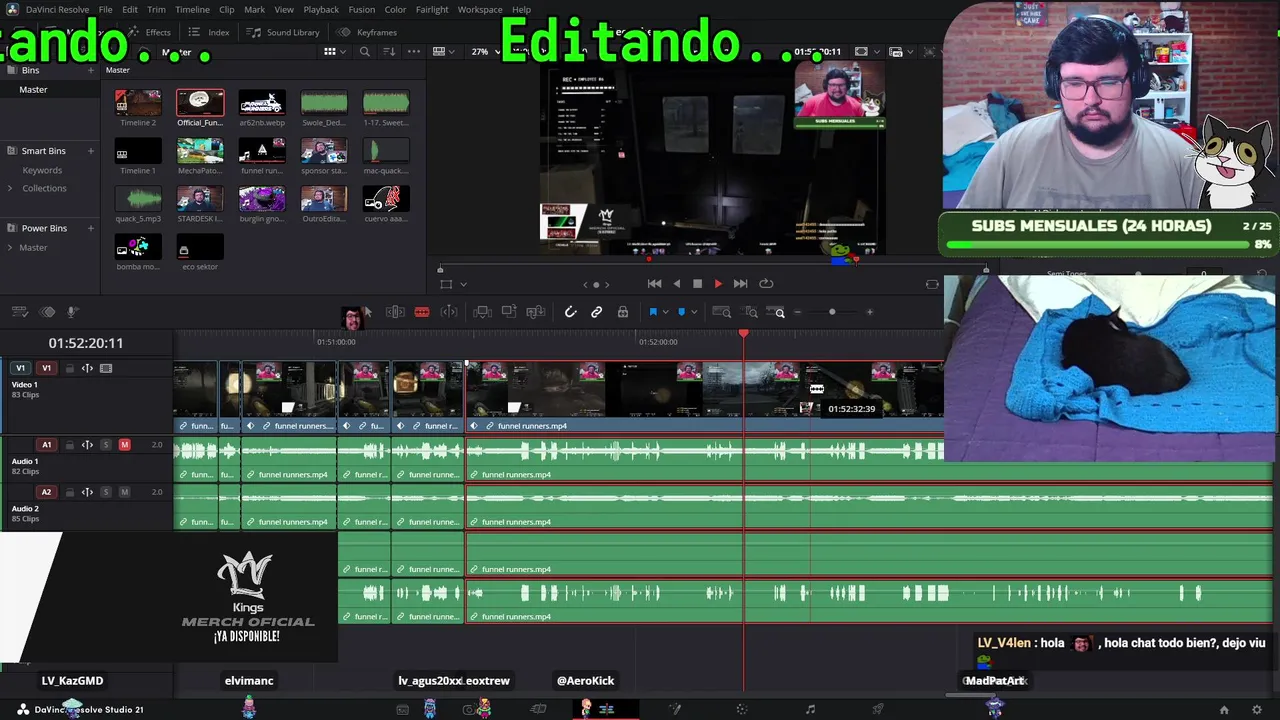
Task: Open the Edit menu
Action: click(x=130, y=9)
